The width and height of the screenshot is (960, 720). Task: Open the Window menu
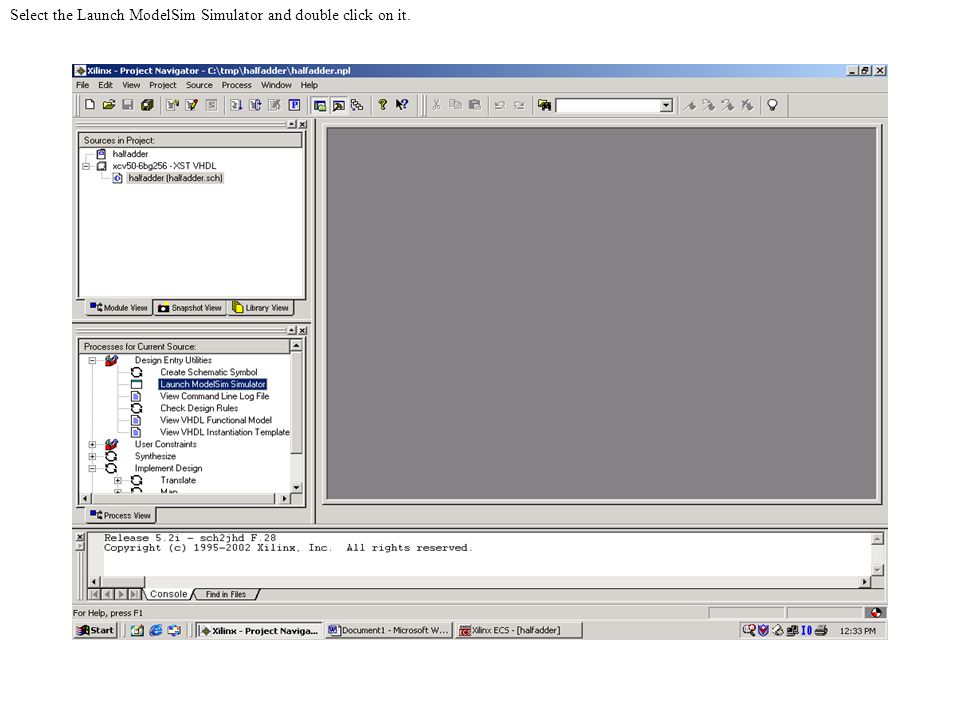(x=276, y=85)
